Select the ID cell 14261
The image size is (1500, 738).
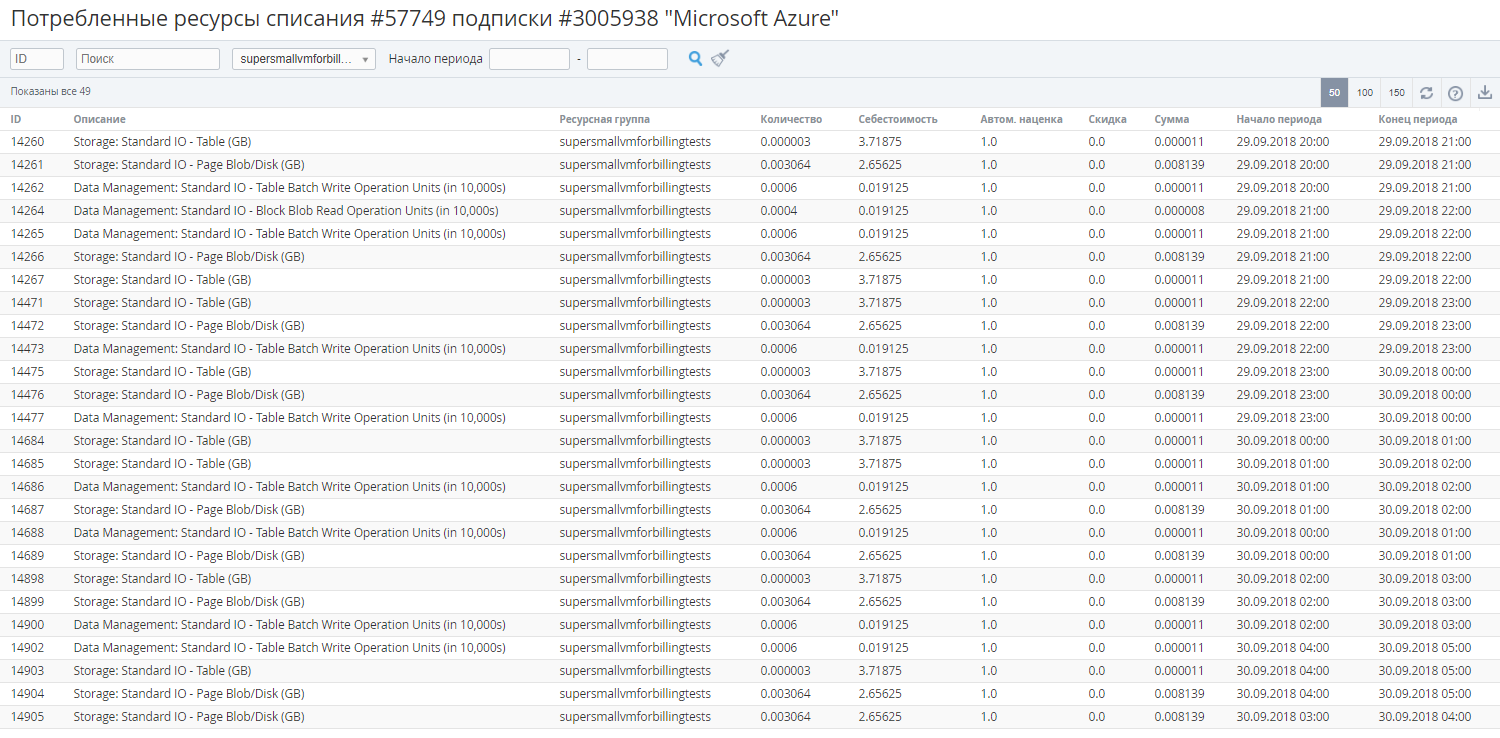(x=27, y=165)
